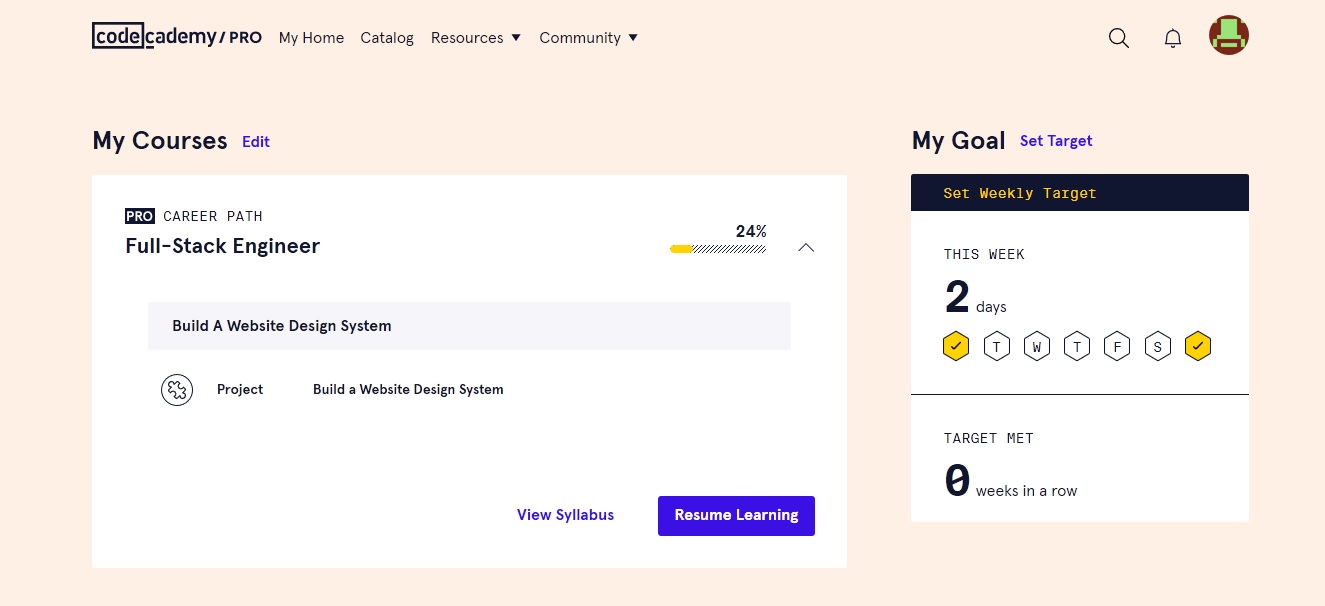
Task: Click the last checked hexagon day
Action: [1198, 347]
